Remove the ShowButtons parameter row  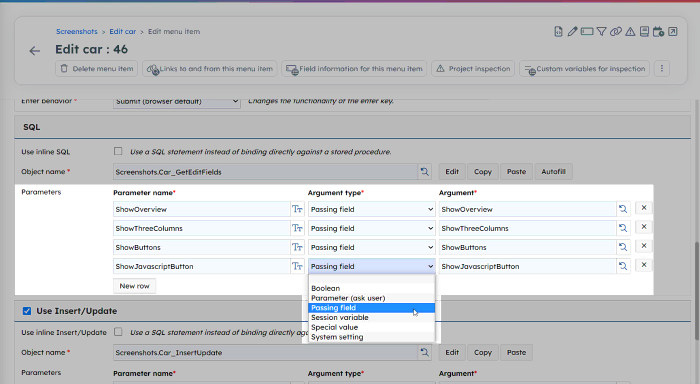point(644,246)
